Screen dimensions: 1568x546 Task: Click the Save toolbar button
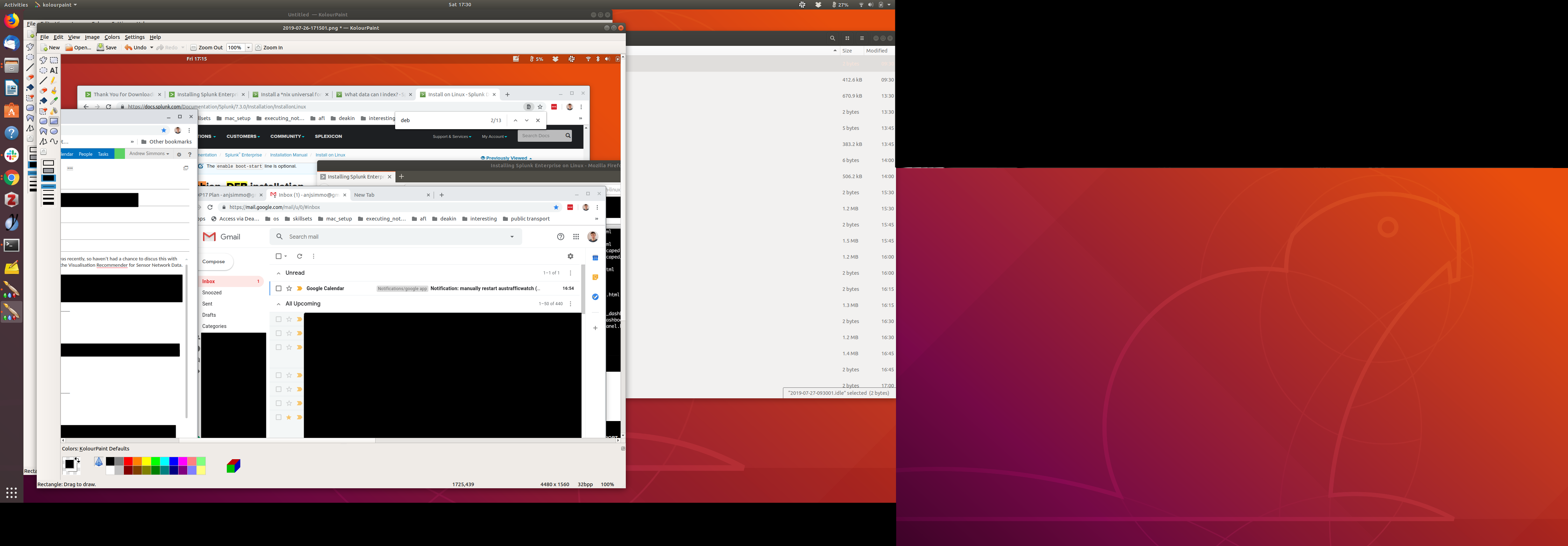[106, 48]
